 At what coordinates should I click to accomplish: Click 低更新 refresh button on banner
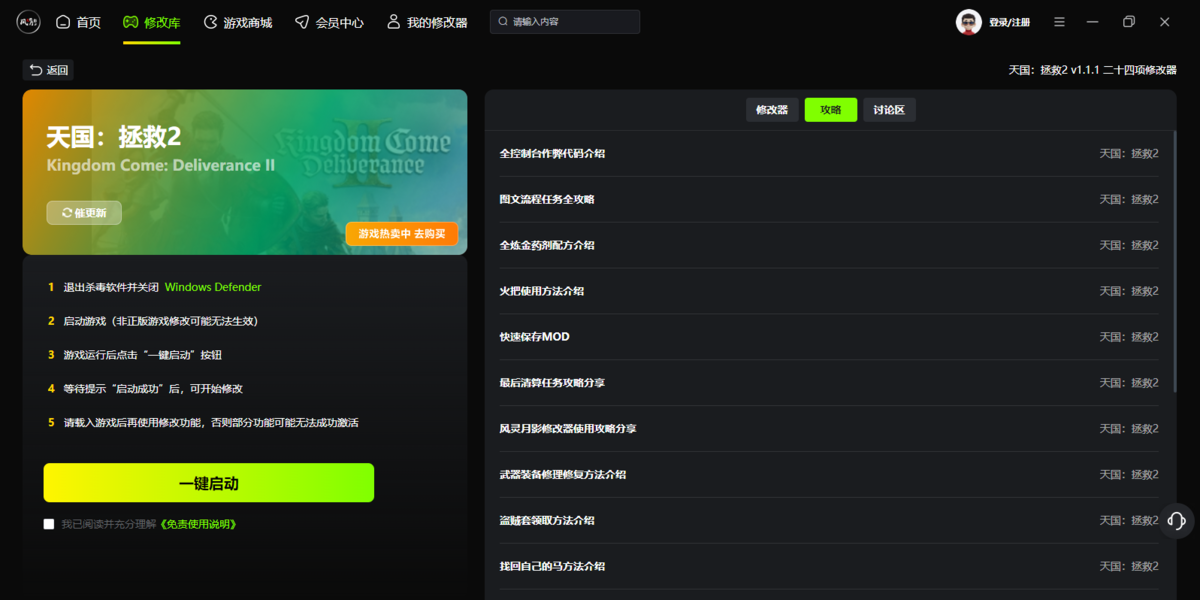point(84,213)
